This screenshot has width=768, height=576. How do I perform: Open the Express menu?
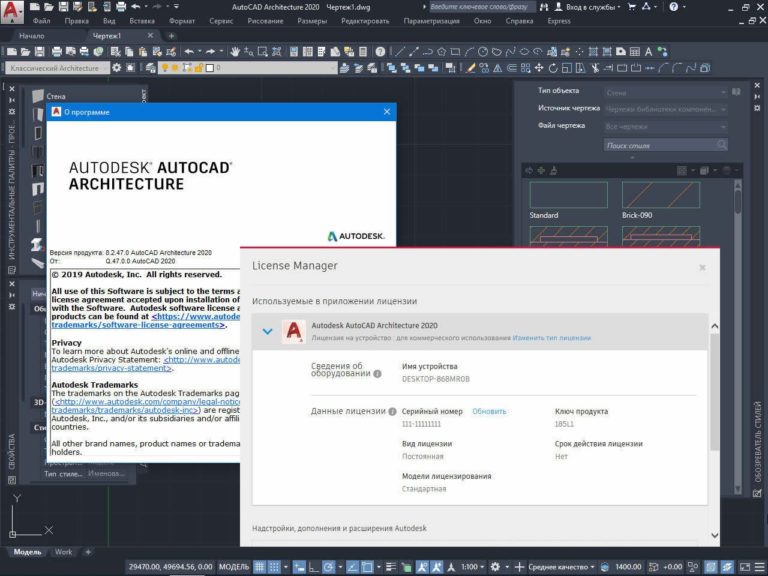click(559, 21)
